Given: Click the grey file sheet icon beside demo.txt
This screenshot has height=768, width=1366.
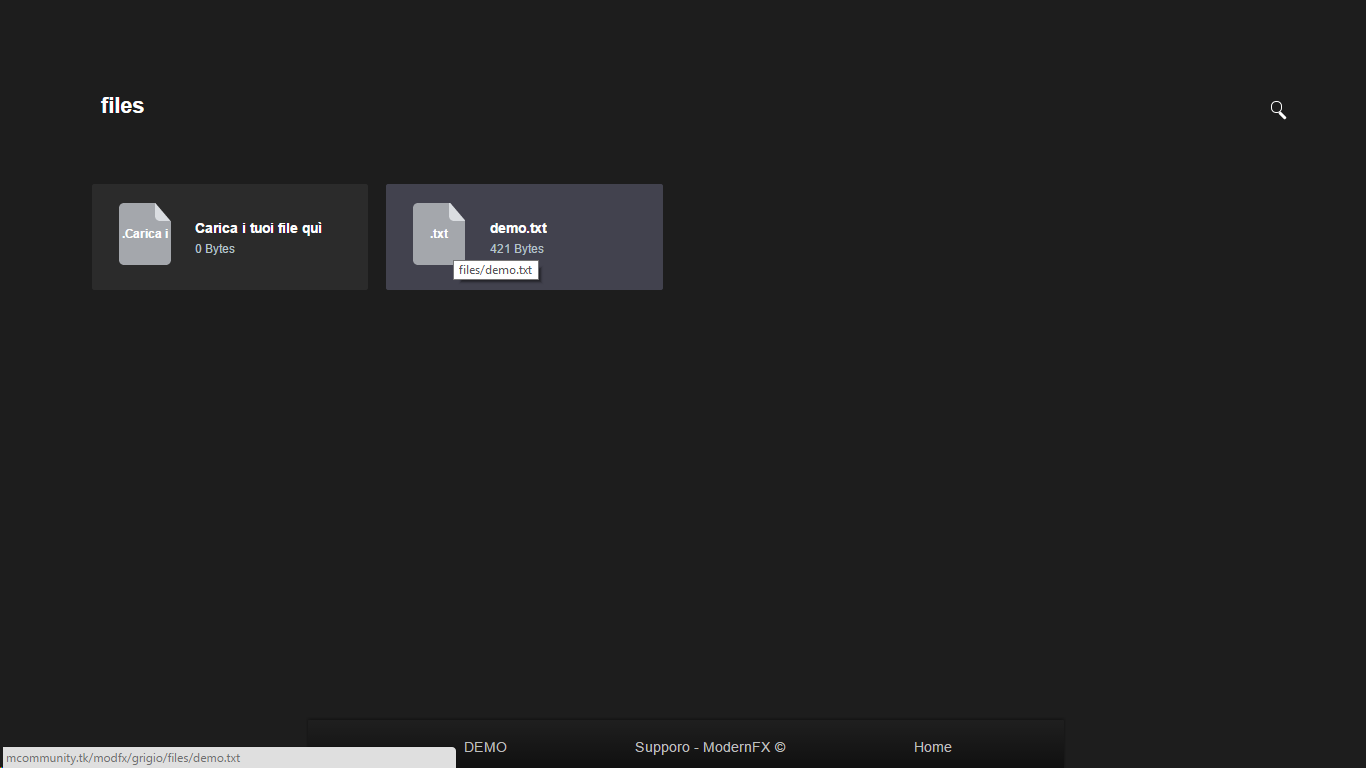Looking at the screenshot, I should [438, 233].
